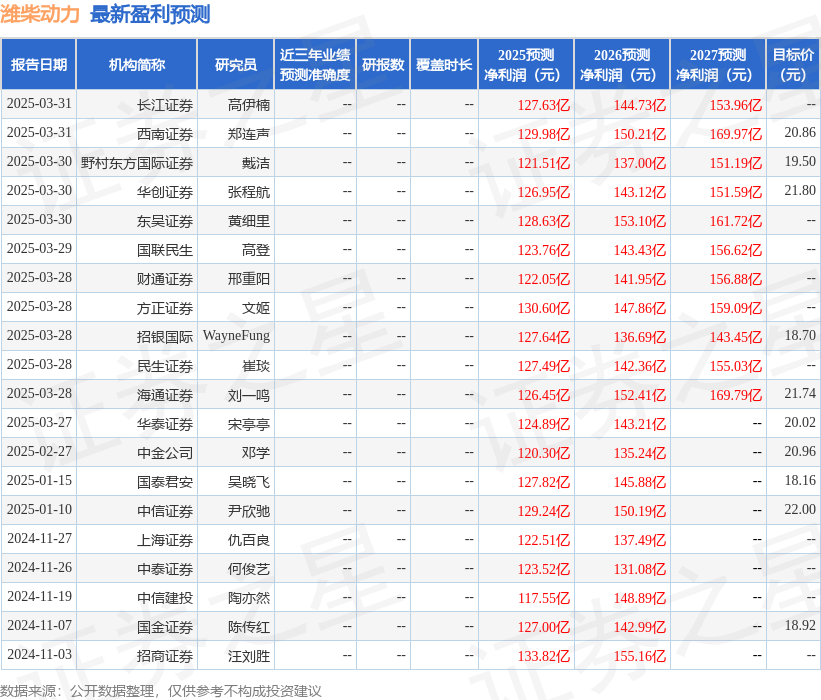Screen dimensions: 821x700
Task: Click analyst name 宋亭亭
Action: (x=249, y=424)
